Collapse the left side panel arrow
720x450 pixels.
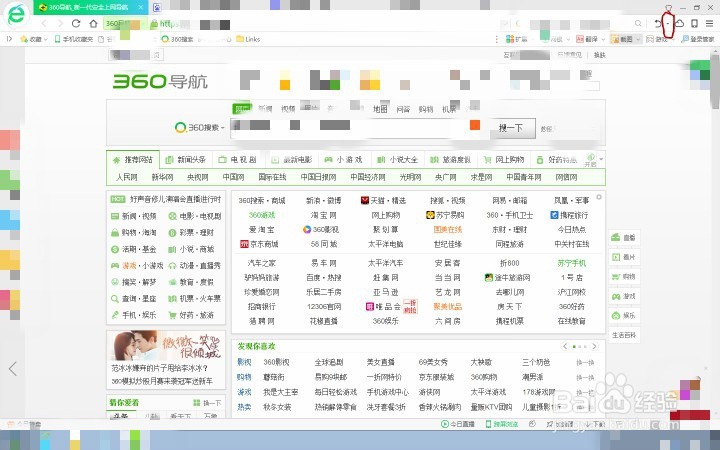(x=13, y=368)
